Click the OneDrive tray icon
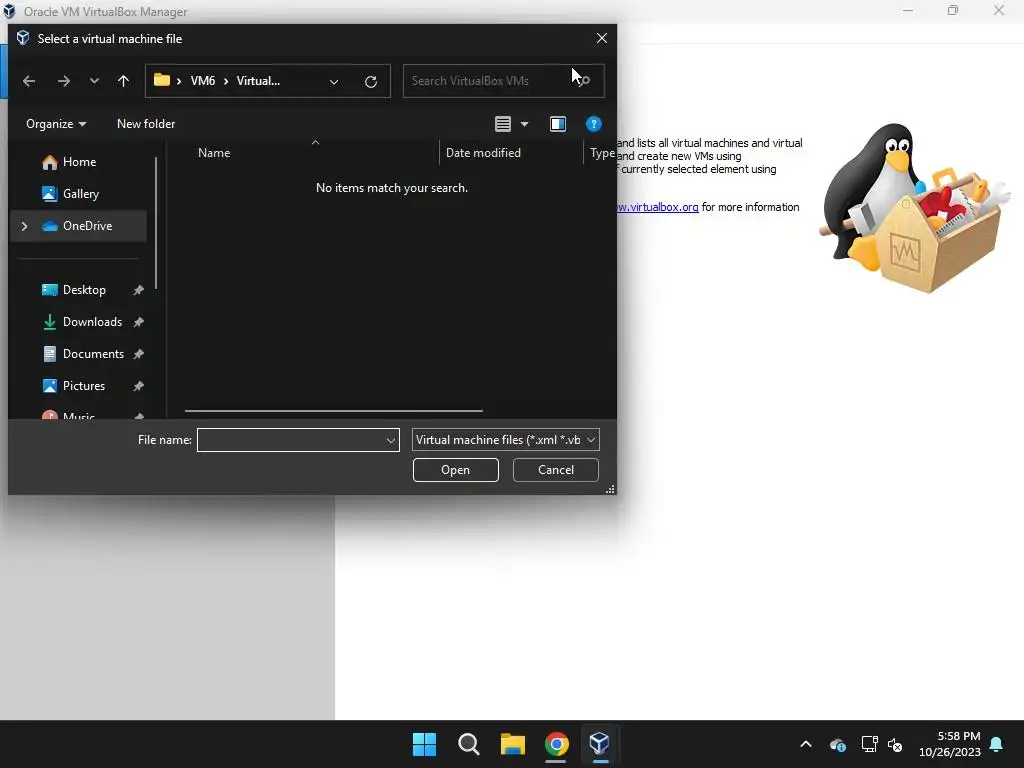 tap(838, 744)
